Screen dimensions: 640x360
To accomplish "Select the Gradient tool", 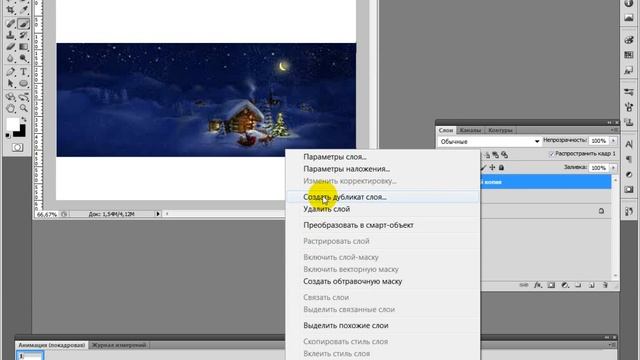I will [x=24, y=47].
